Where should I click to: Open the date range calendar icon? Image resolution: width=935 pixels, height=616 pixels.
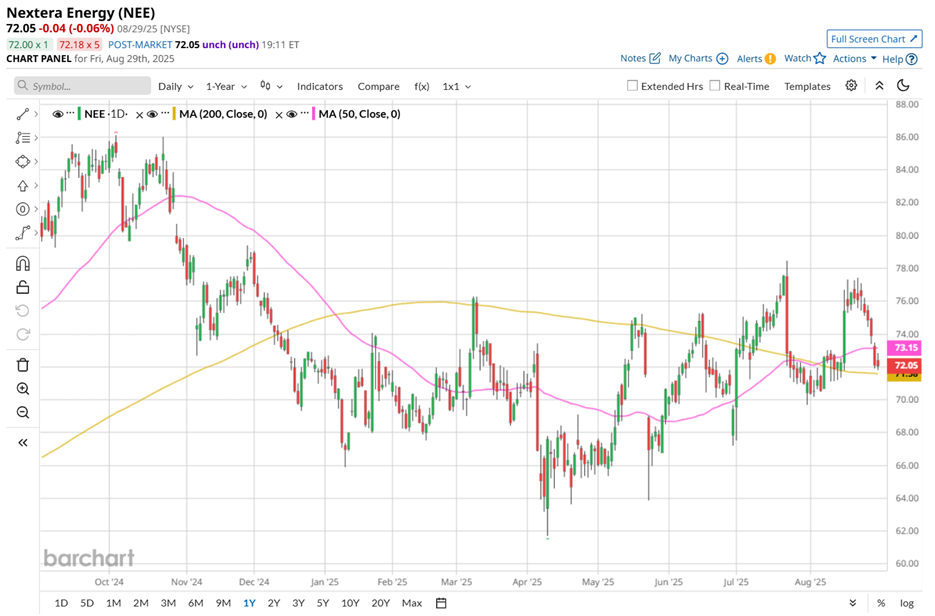pos(441,603)
